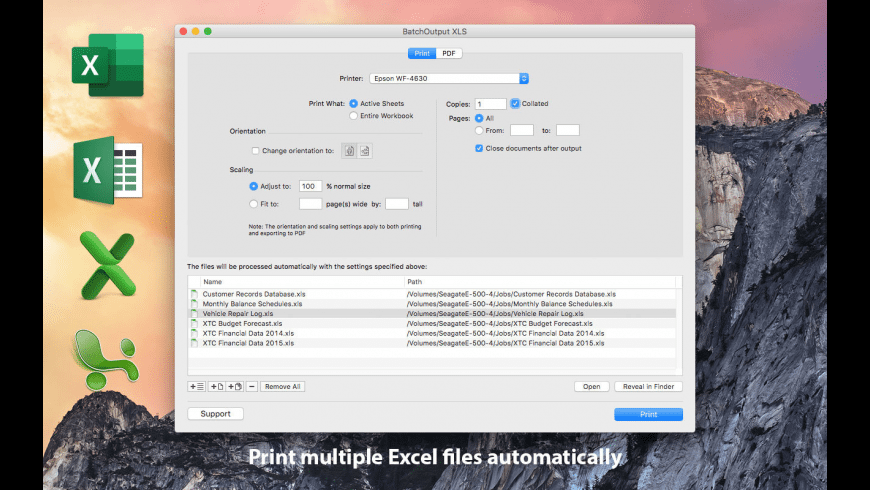Select Adjust to scaling radio button

coord(254,186)
